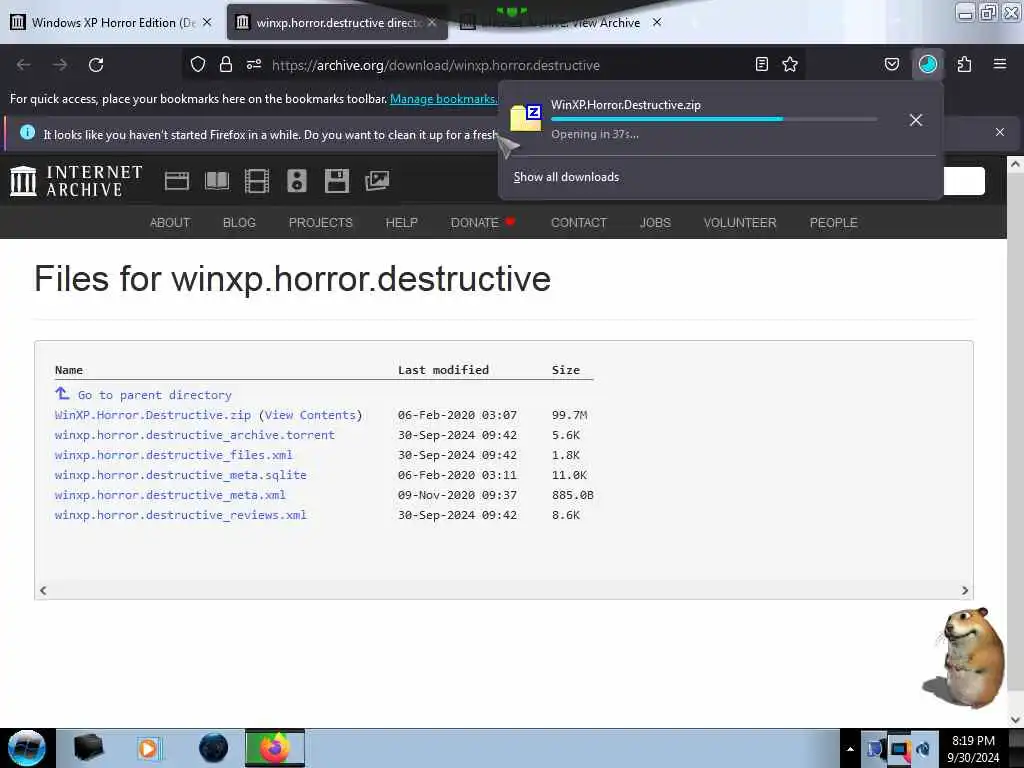Click file listing scroll left arrow
The image size is (1024, 768).
[43, 590]
